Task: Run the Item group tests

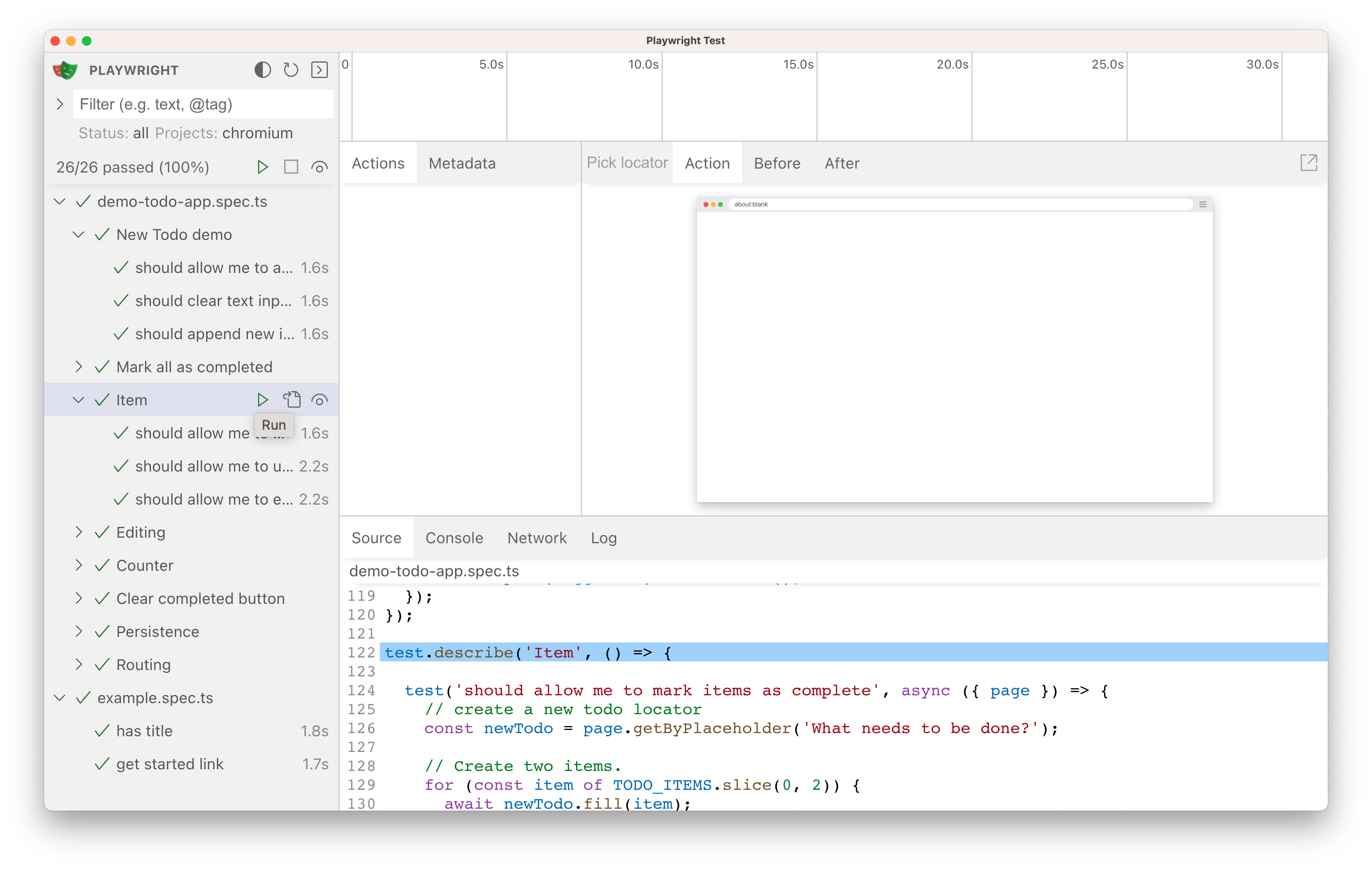Action: click(262, 400)
